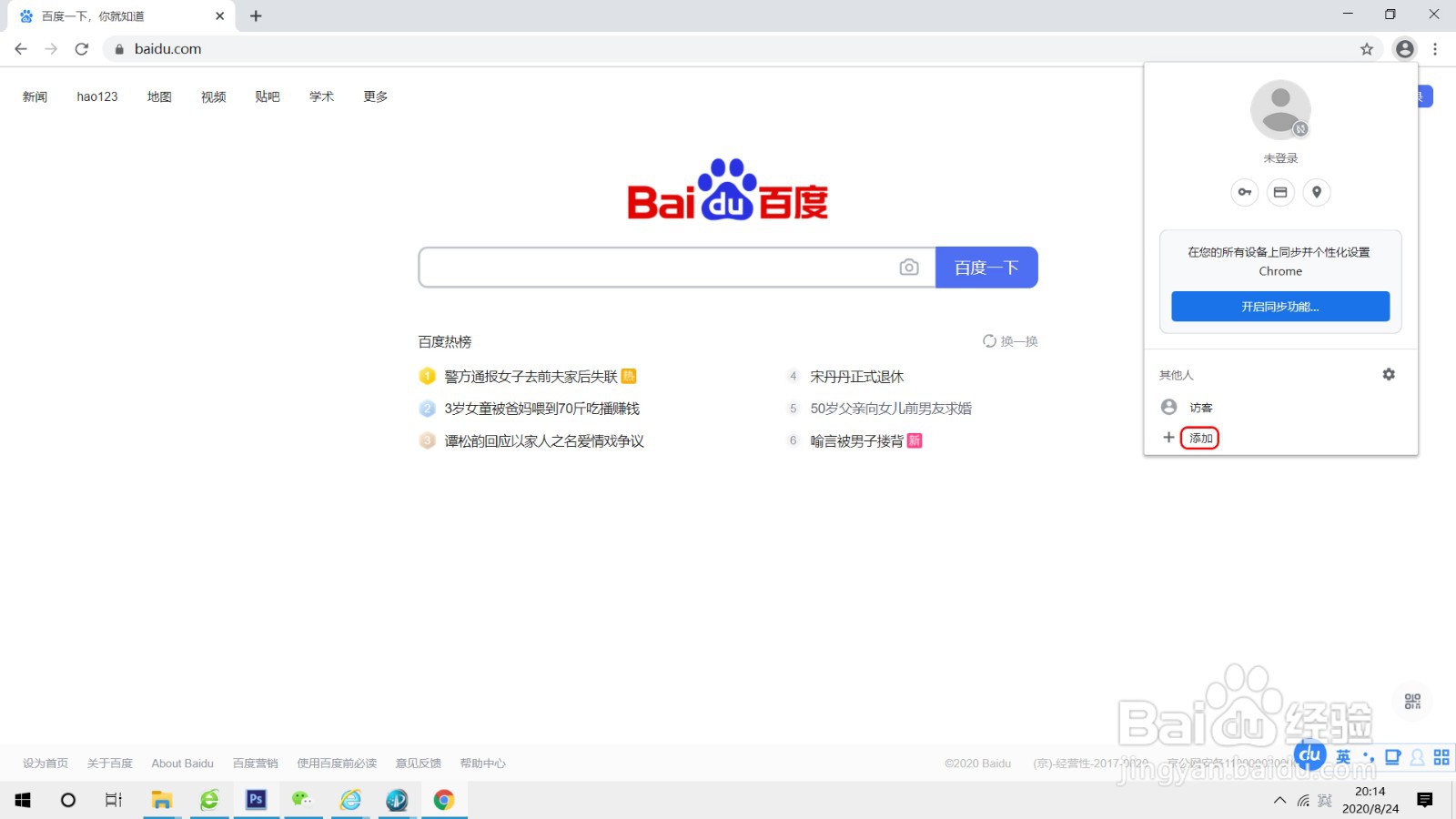Open the Baidu IME grid menu icon
1456x819 pixels.
[1441, 757]
